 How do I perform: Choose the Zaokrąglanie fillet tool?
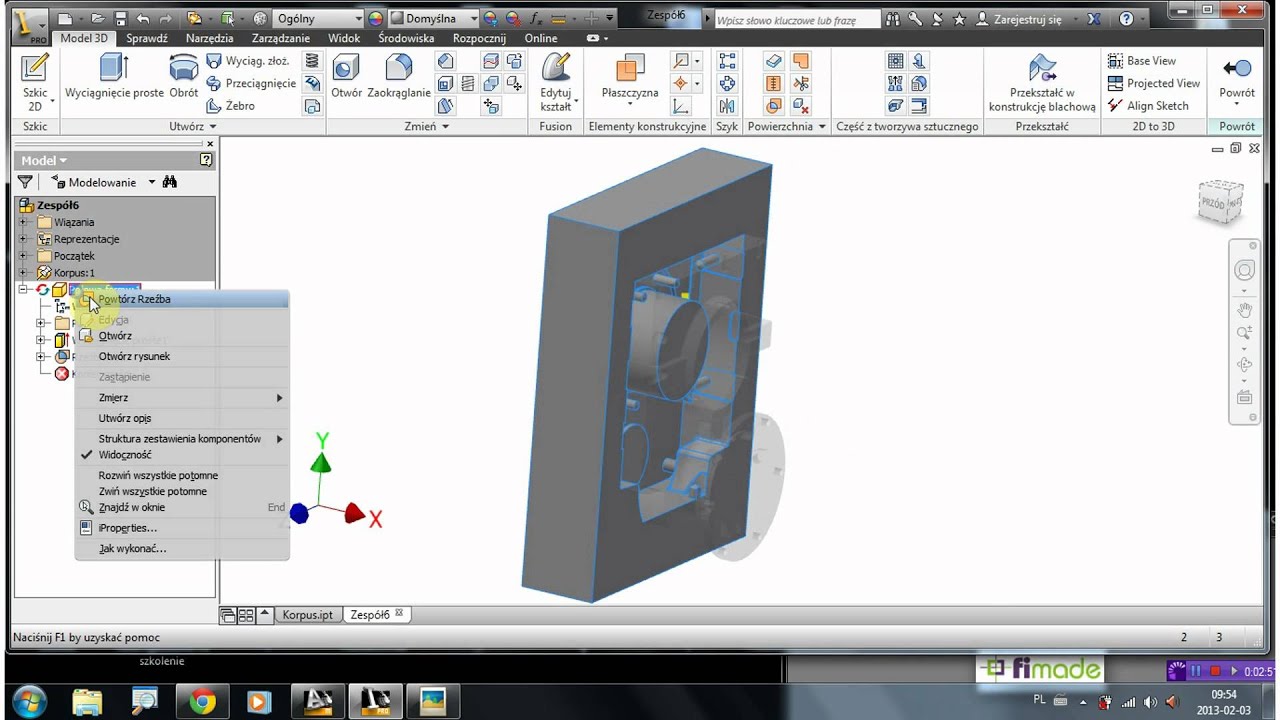coord(399,77)
